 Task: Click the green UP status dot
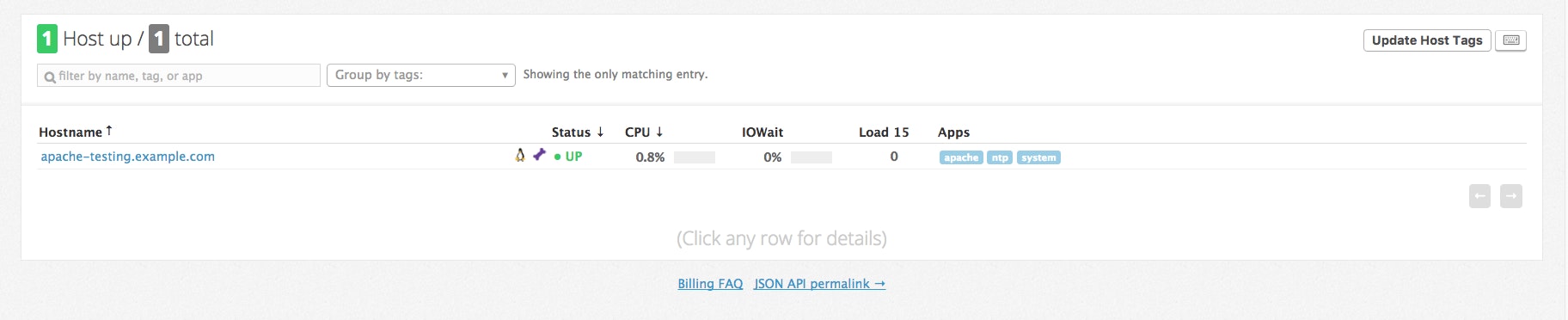(558, 157)
